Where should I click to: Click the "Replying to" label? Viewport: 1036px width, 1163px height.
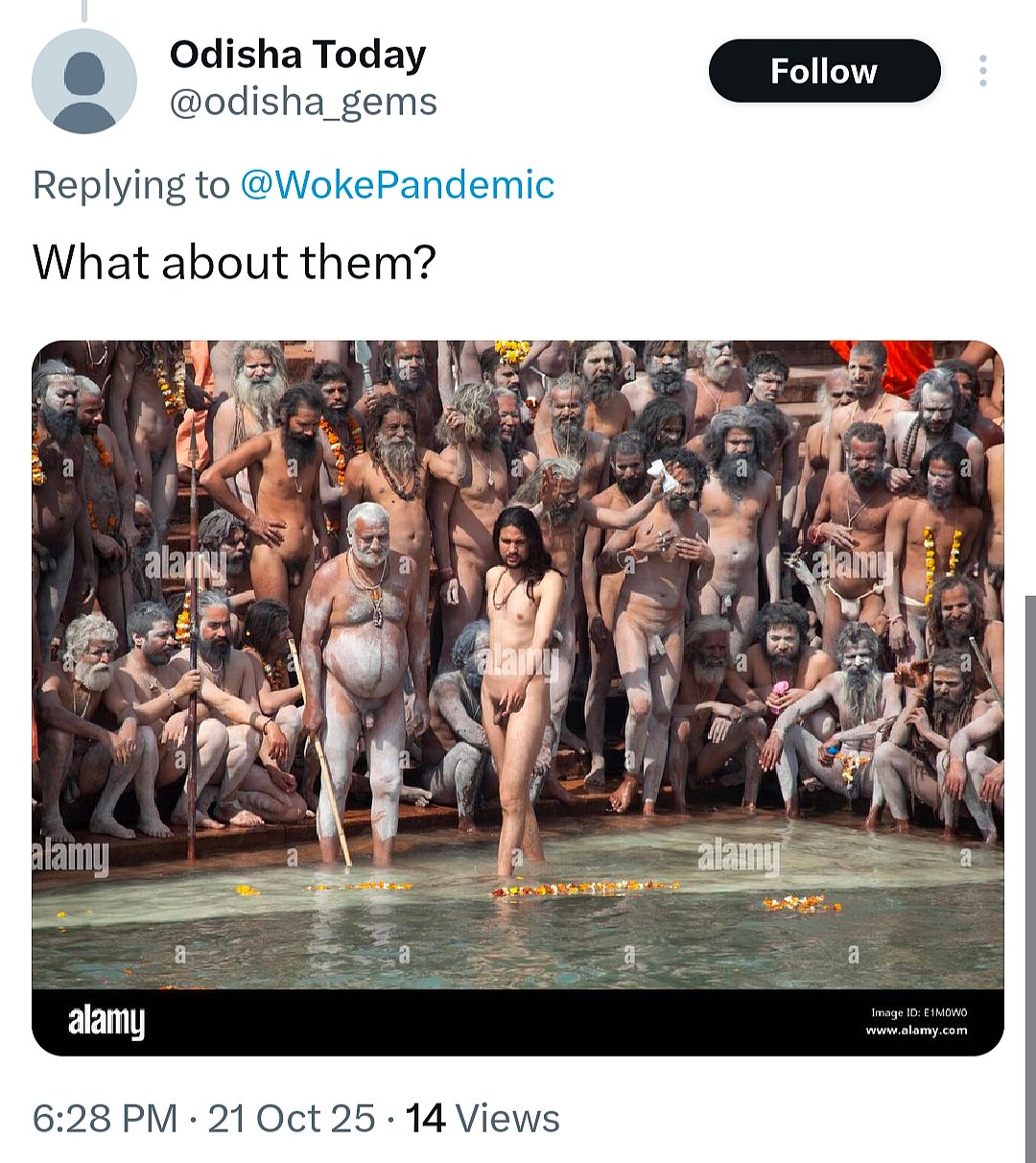[131, 184]
